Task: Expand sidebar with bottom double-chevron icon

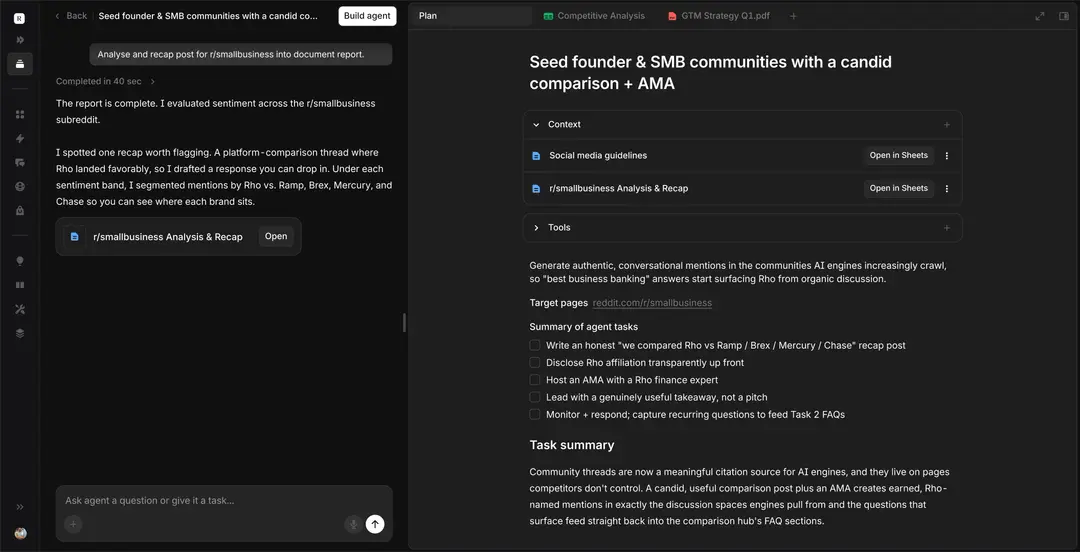Action: 19,507
